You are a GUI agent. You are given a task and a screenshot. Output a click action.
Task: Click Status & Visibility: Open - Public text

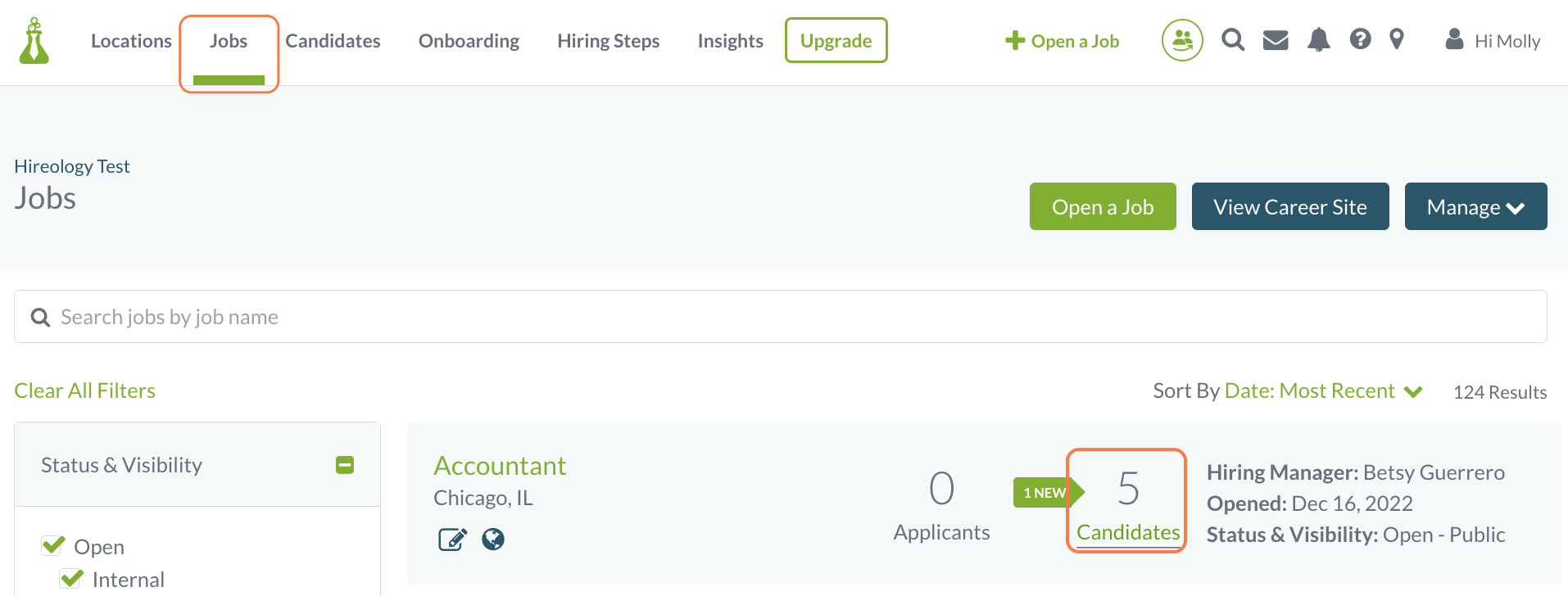[x=1356, y=535]
